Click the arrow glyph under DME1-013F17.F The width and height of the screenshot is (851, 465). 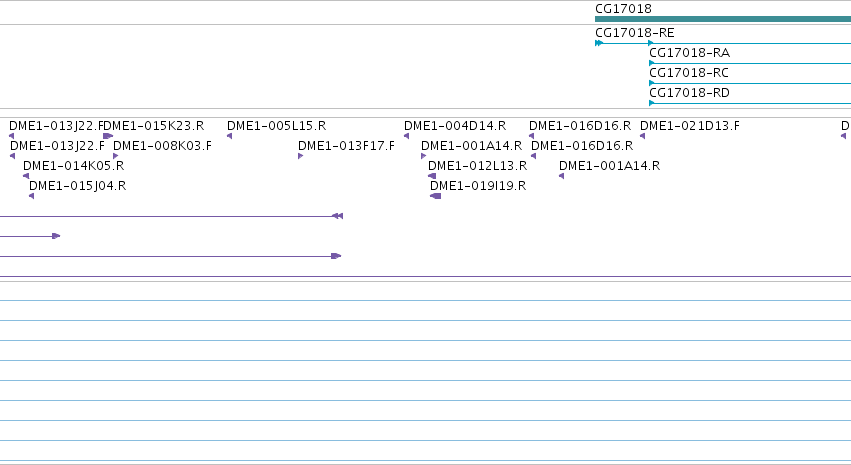[301, 156]
